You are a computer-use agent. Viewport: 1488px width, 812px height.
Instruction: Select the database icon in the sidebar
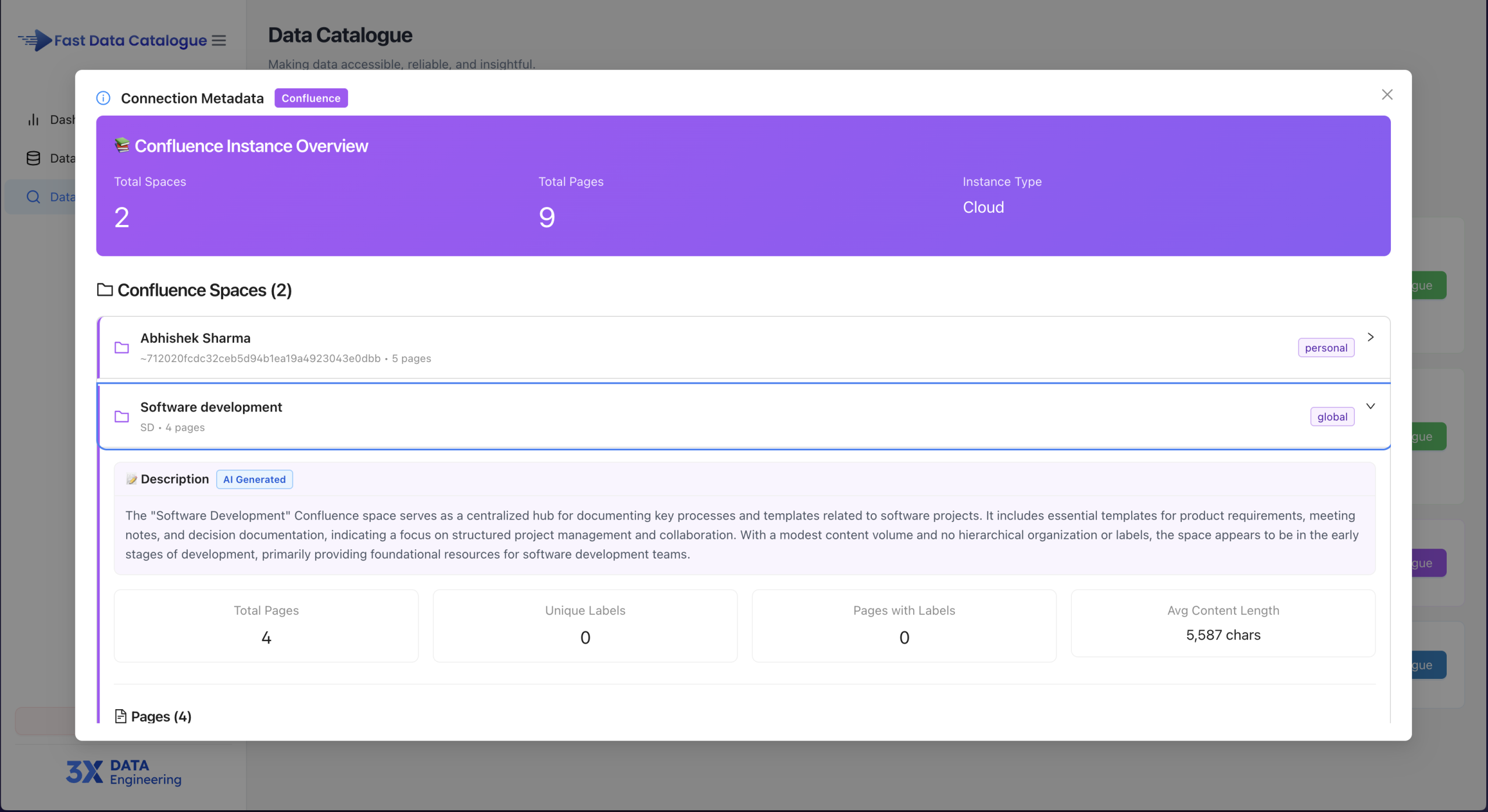pyautogui.click(x=33, y=158)
